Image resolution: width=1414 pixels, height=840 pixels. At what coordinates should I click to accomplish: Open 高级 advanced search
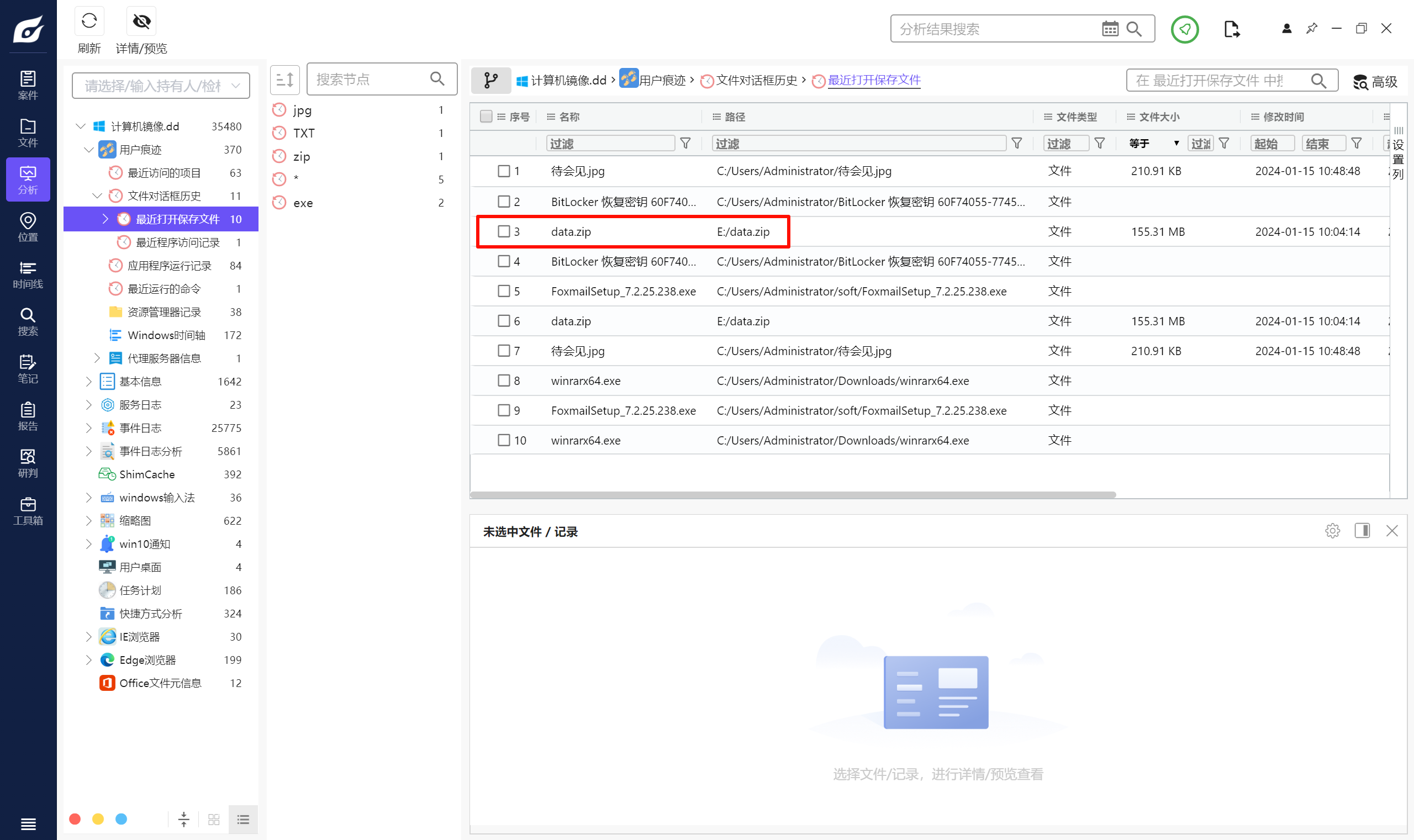coord(1375,82)
